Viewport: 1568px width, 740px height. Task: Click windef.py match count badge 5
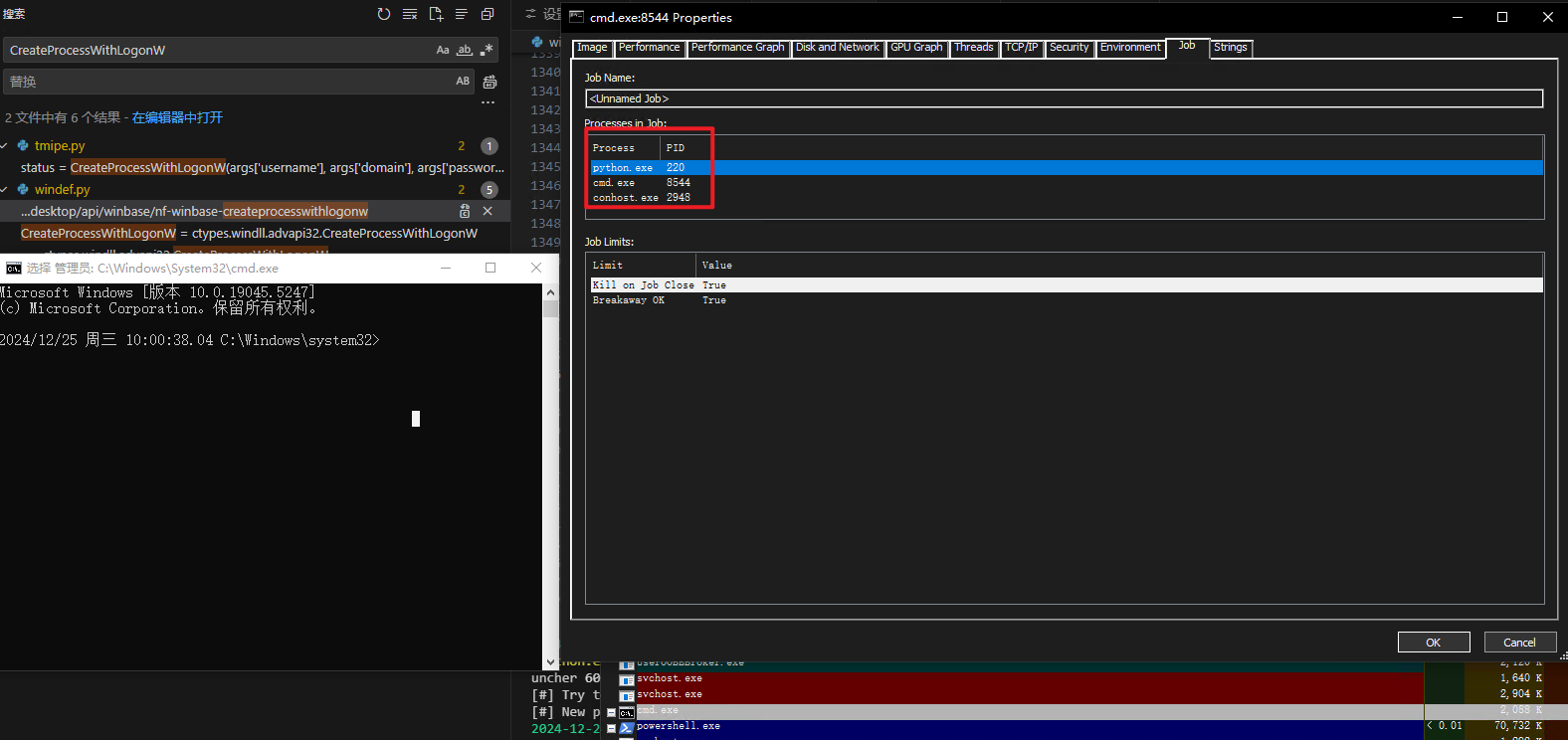point(490,189)
